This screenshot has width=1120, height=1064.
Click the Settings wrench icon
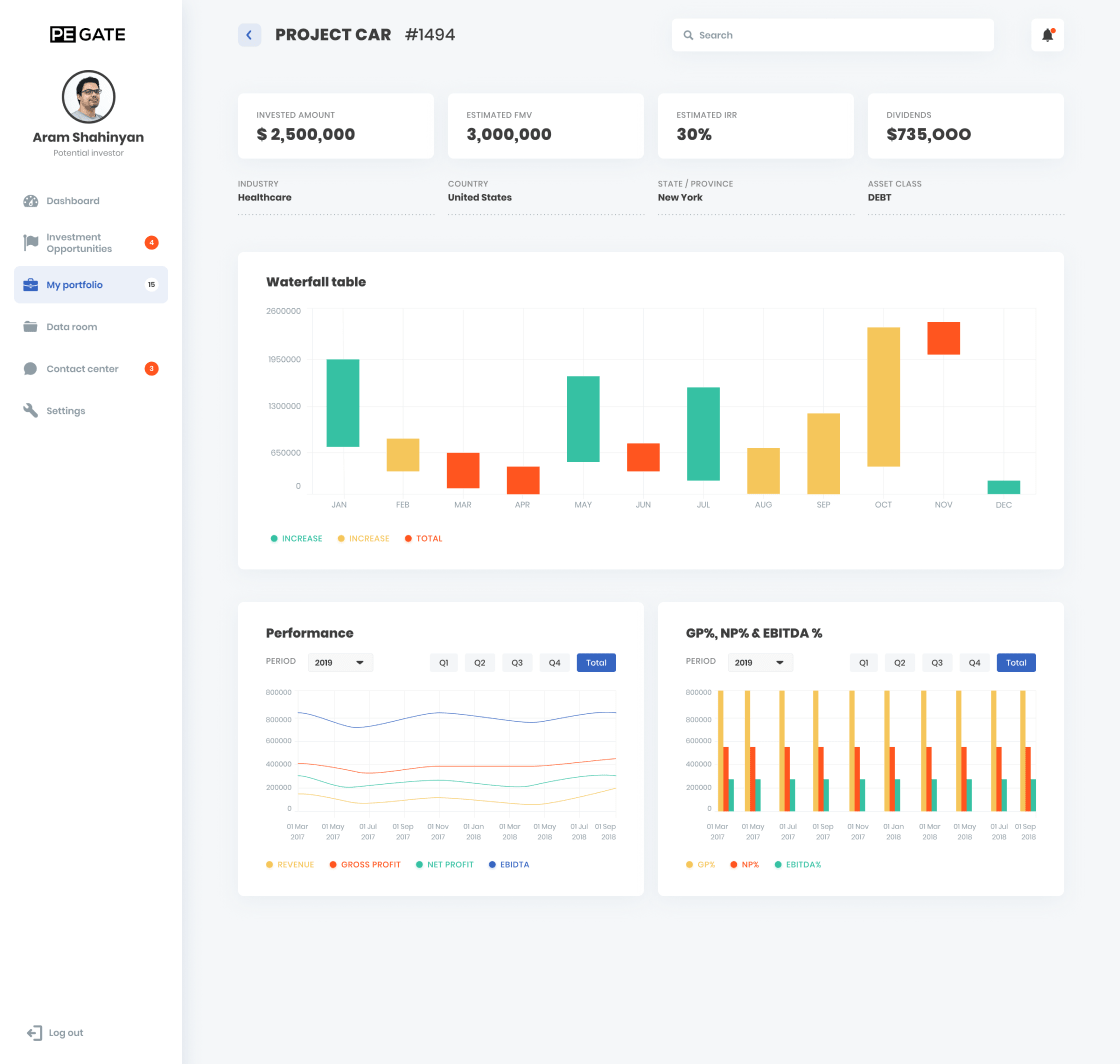30,411
